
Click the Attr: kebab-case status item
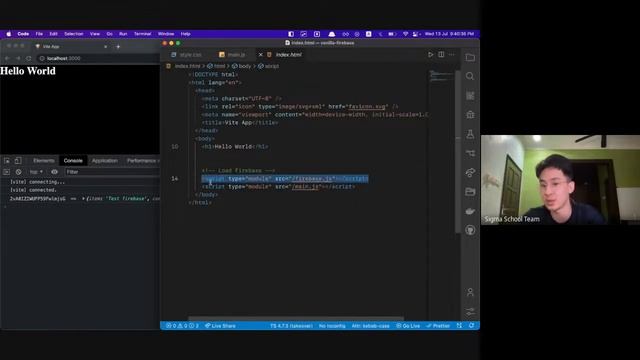tap(370, 326)
